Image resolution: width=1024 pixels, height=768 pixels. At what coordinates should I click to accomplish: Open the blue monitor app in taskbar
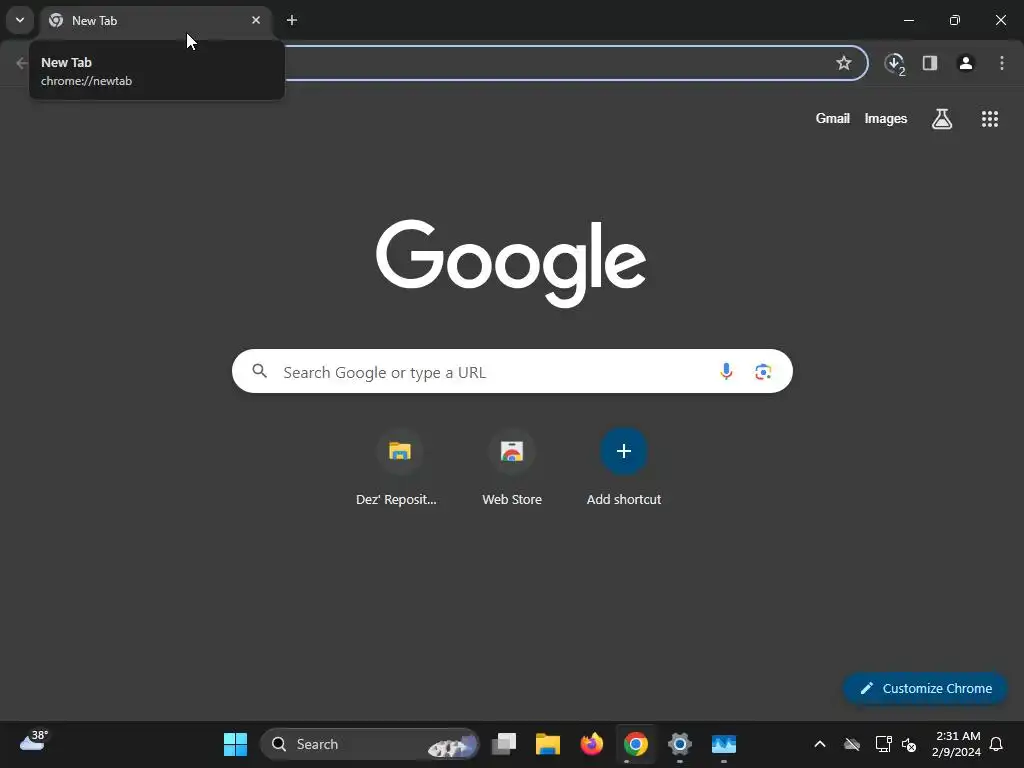724,744
